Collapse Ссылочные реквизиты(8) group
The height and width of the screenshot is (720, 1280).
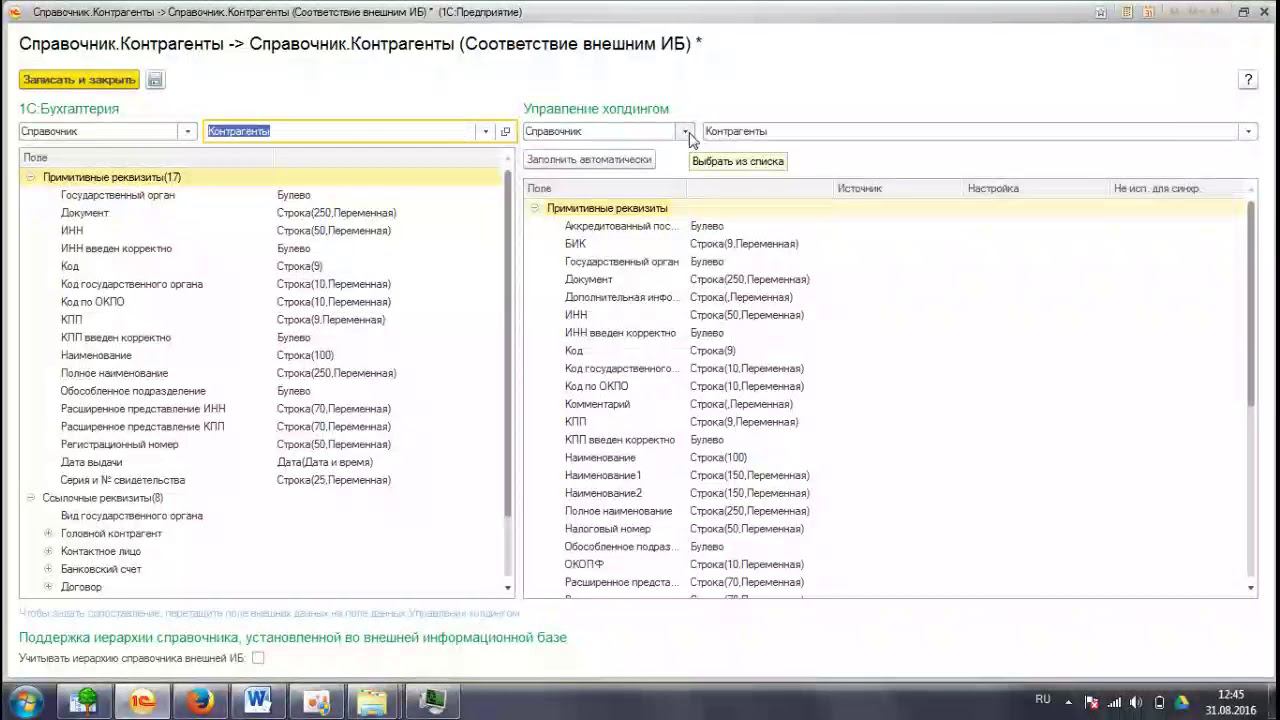point(31,498)
